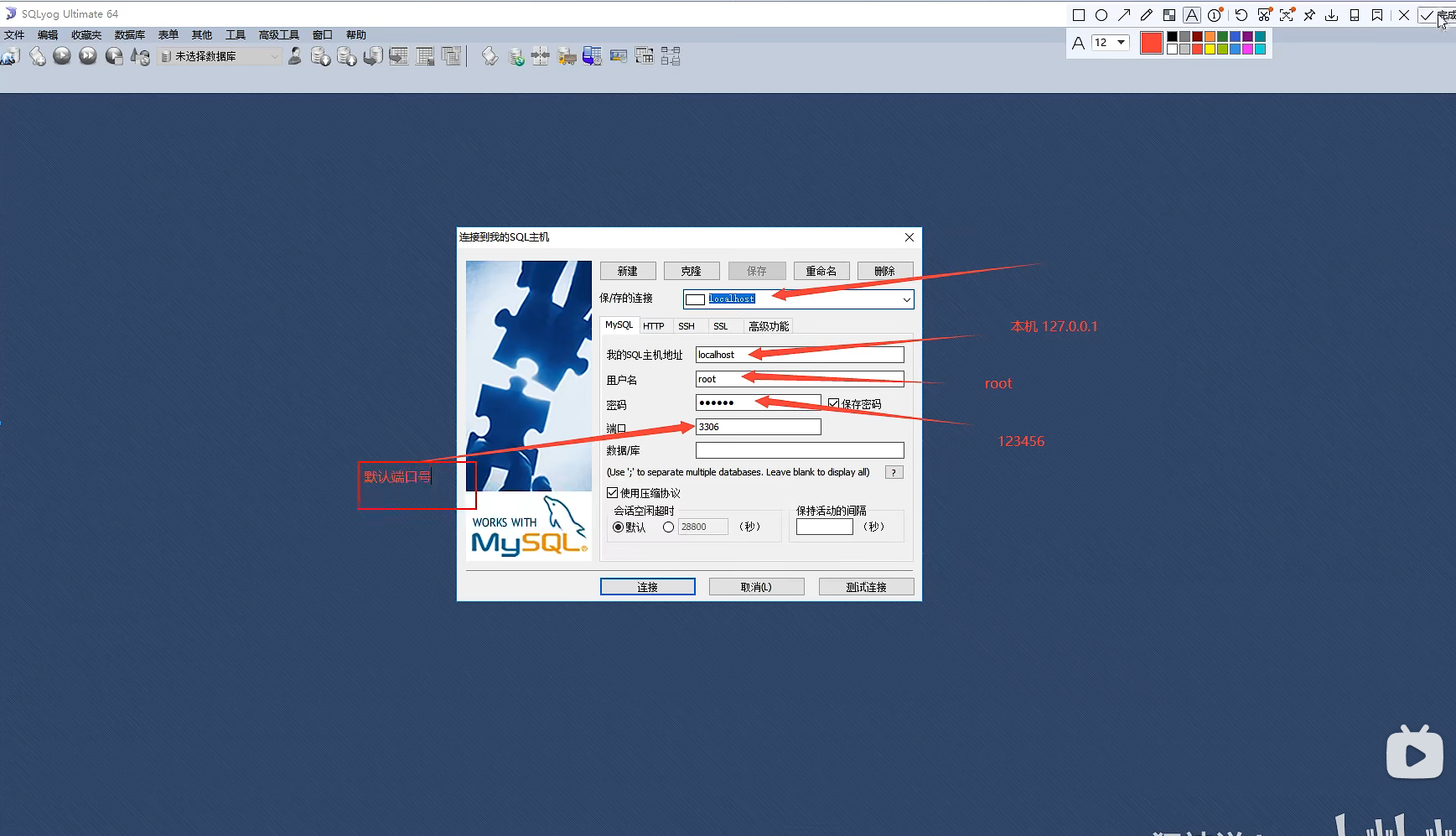
Task: Click the 测试连接 button
Action: [x=867, y=587]
